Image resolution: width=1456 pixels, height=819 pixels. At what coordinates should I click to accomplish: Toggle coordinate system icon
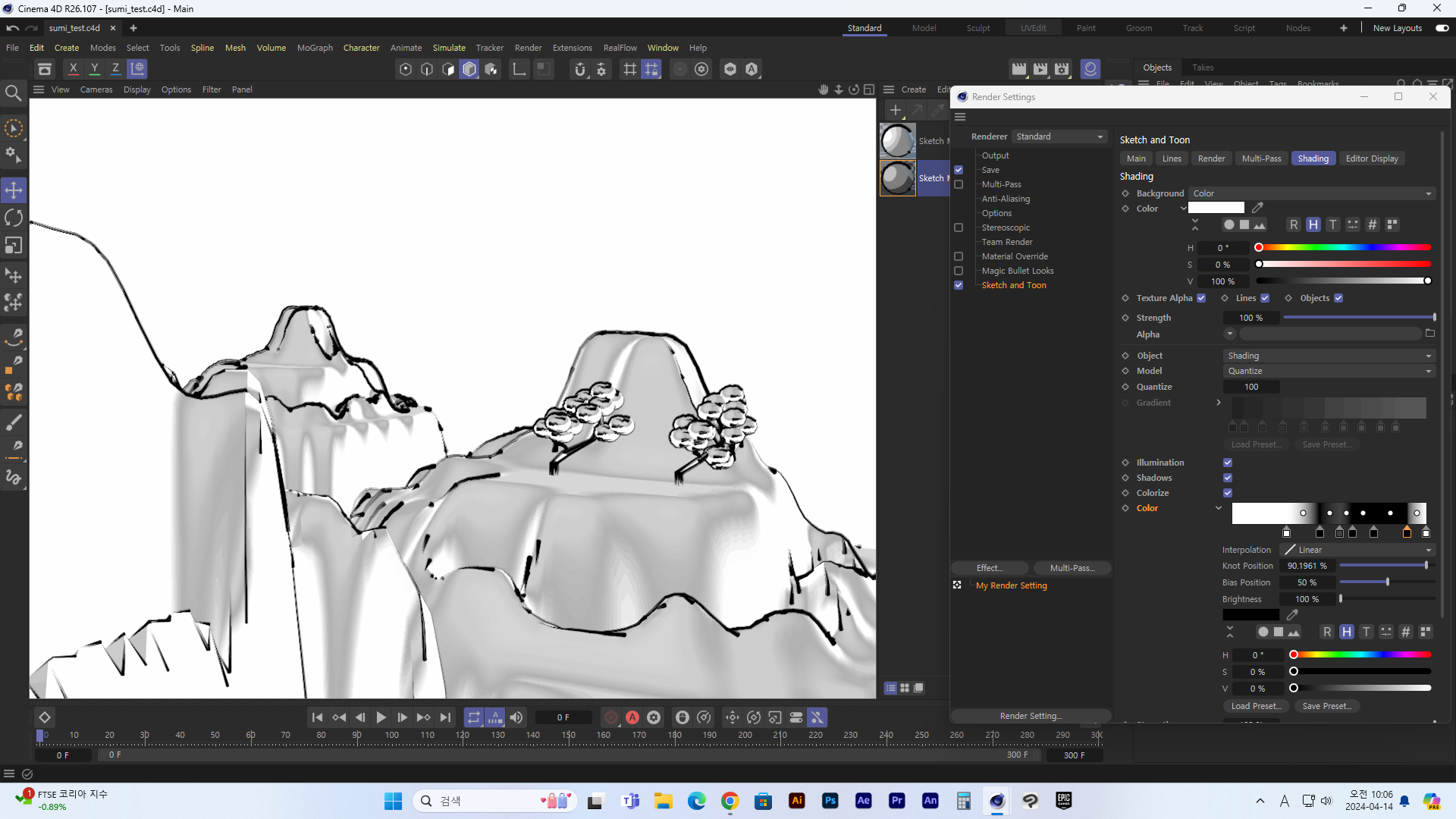click(x=137, y=69)
